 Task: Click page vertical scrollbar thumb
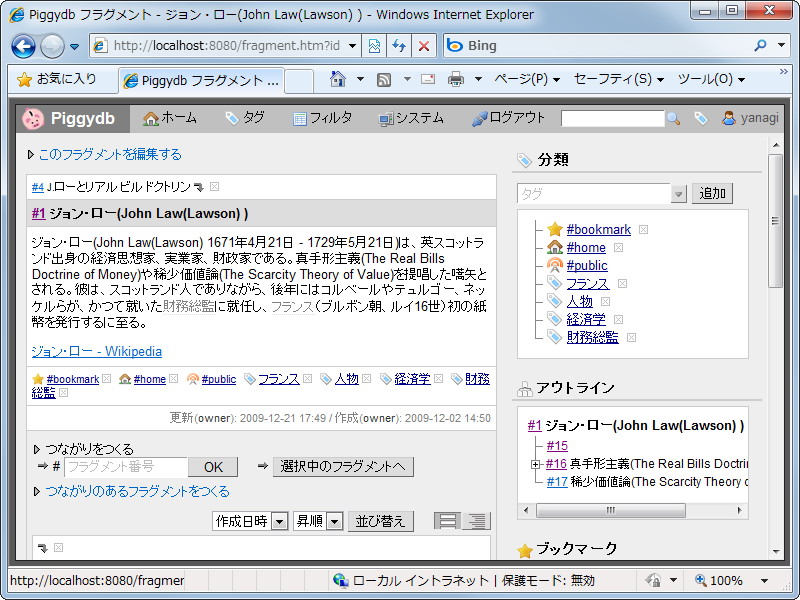pos(776,221)
